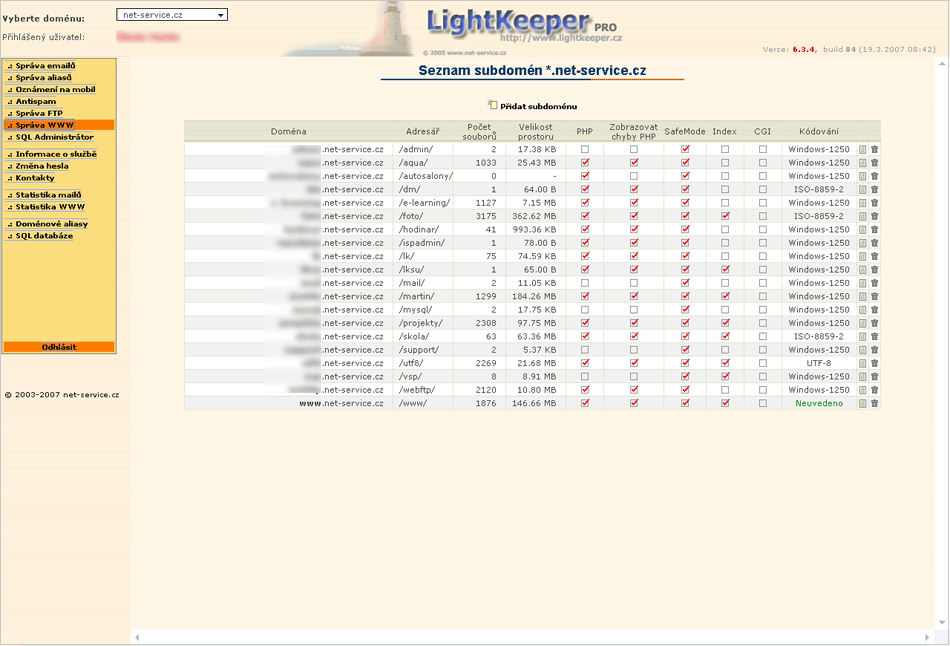950x646 pixels.
Task: Enable CGI for the /www/ row
Action: [x=763, y=403]
